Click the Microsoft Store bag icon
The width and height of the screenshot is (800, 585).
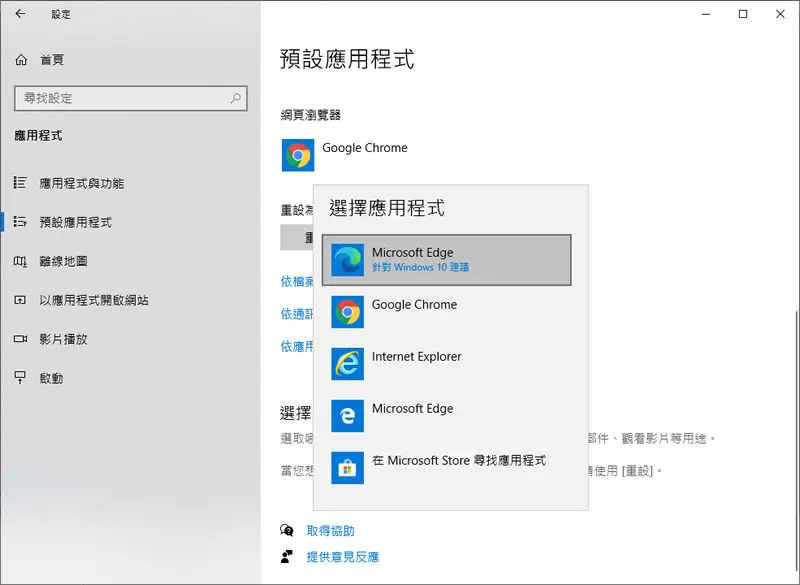[347, 468]
